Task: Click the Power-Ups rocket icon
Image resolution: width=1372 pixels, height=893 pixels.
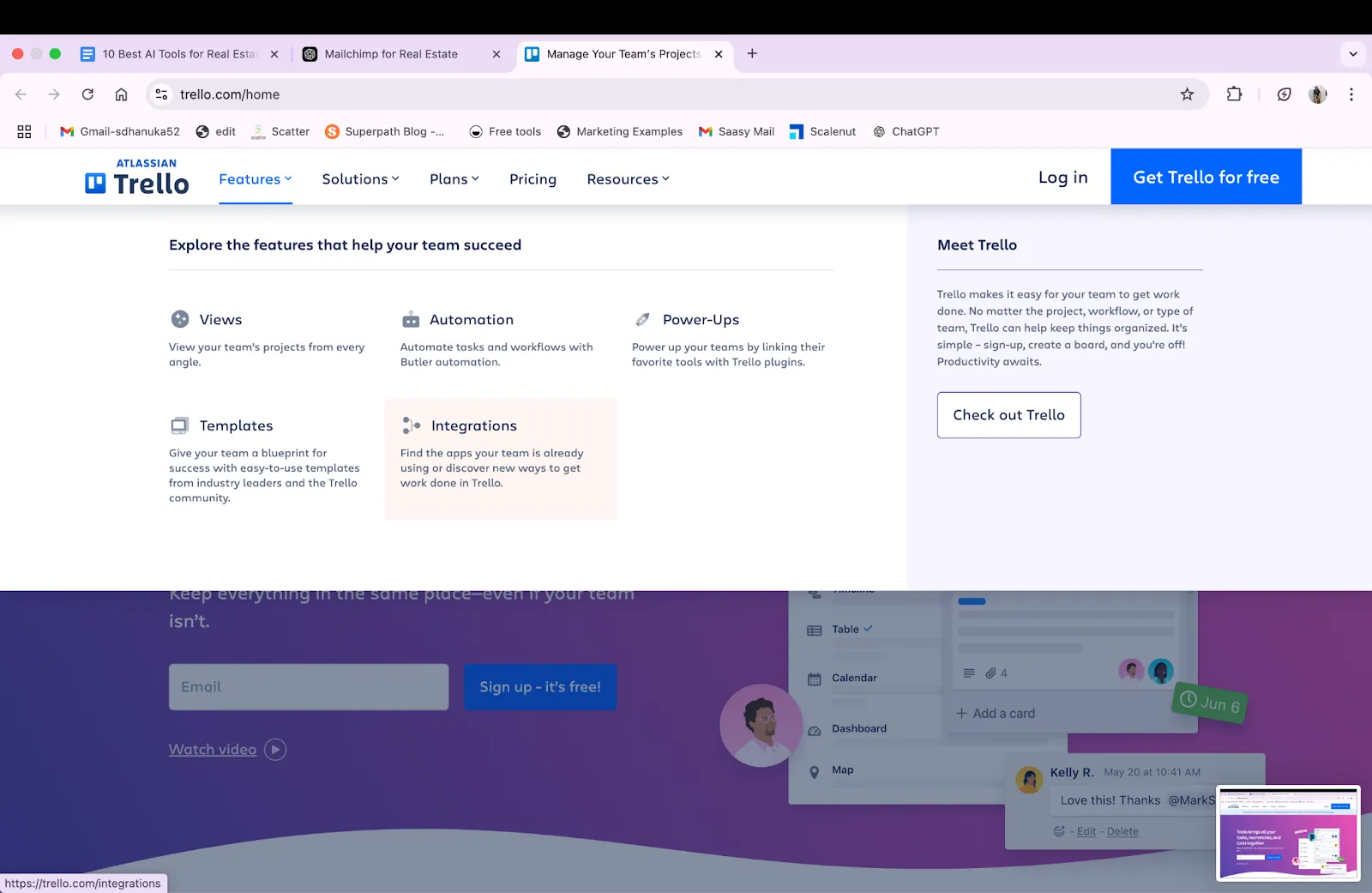Action: click(642, 318)
